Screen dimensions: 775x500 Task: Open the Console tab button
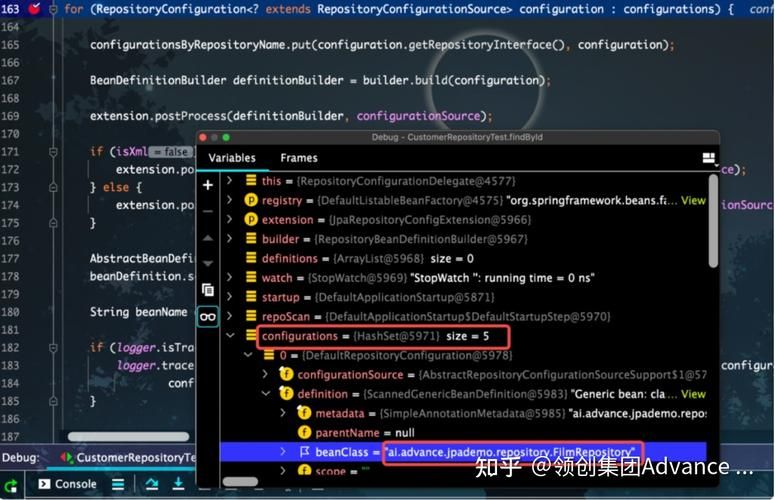tap(68, 484)
